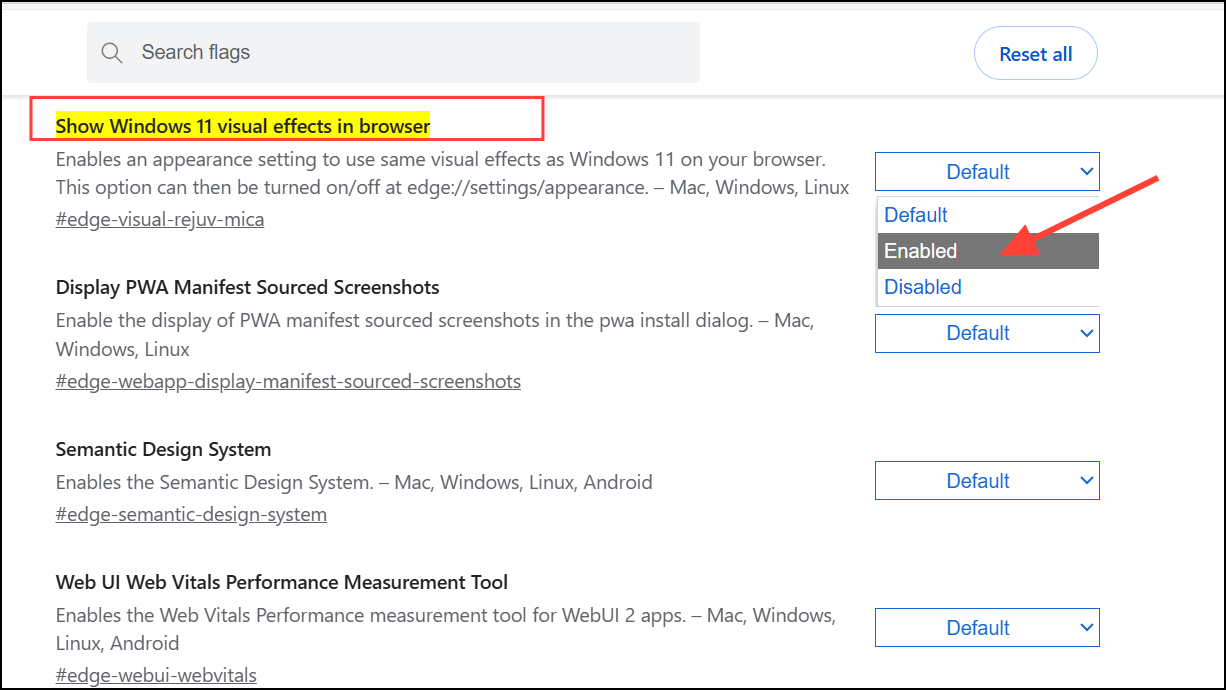The width and height of the screenshot is (1226, 690).
Task: Open the Semantic Design System dropdown
Action: click(987, 480)
